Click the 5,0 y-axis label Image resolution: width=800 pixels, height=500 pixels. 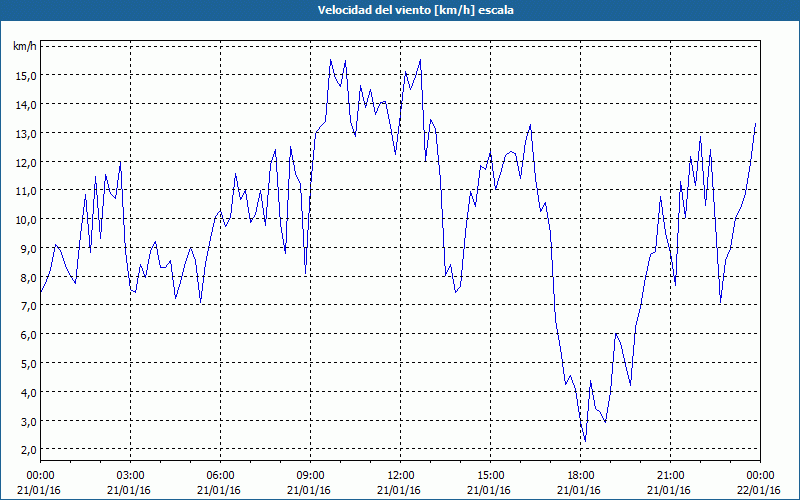pos(28,364)
